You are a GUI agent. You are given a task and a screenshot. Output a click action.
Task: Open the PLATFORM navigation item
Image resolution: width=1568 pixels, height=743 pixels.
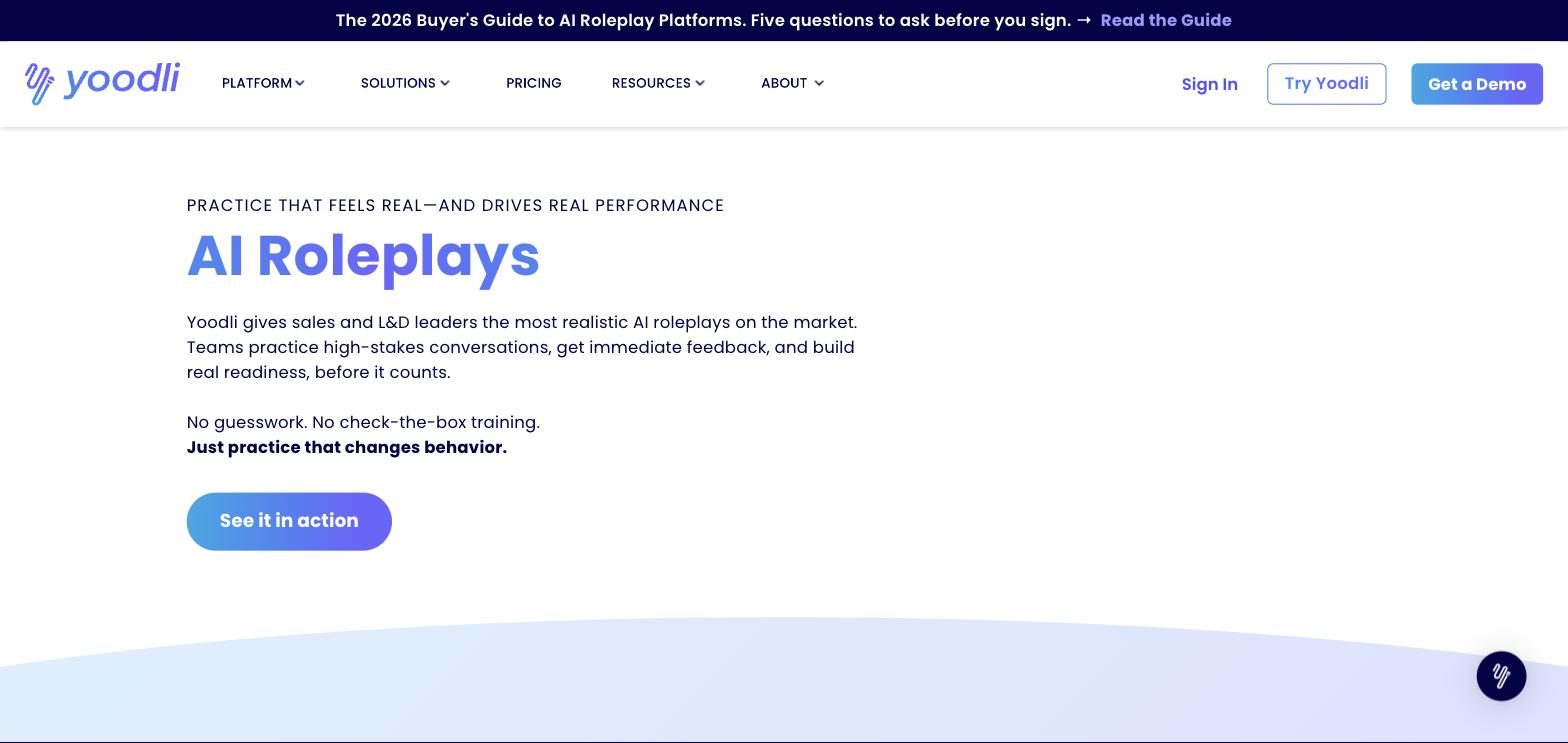257,83
